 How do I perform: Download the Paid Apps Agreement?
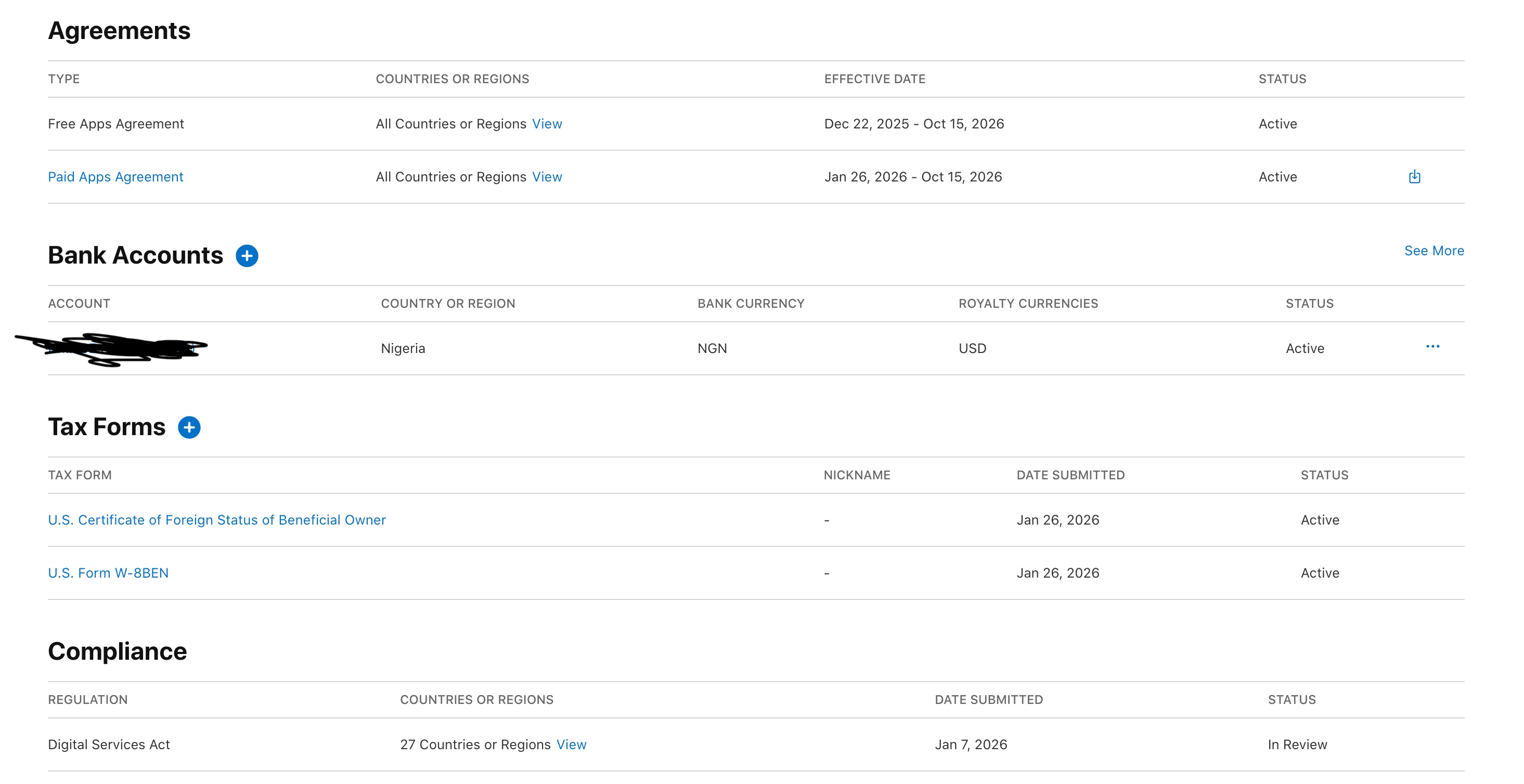tap(1414, 177)
